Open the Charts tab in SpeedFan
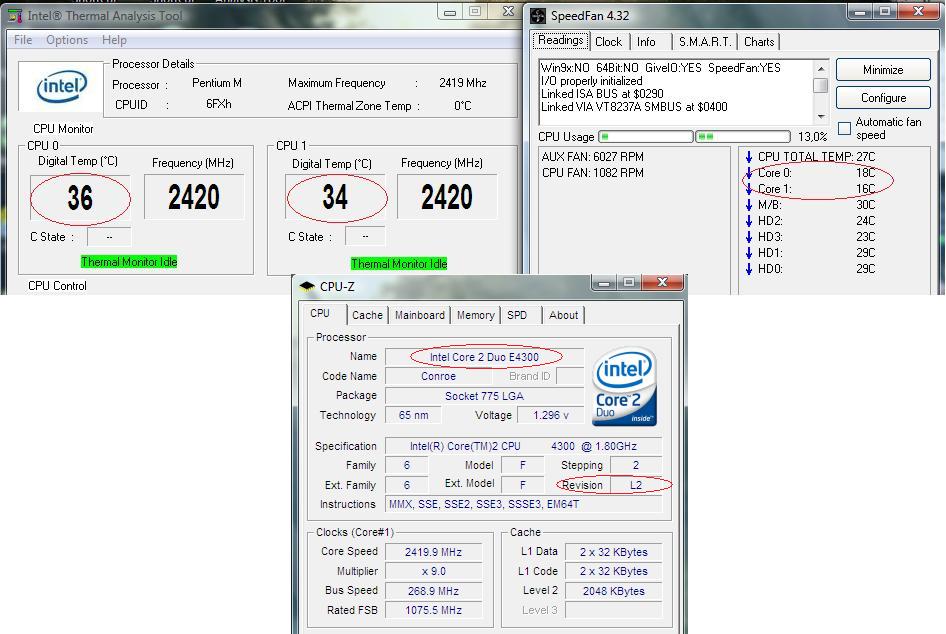Screen dimensions: 946x634 tap(759, 42)
